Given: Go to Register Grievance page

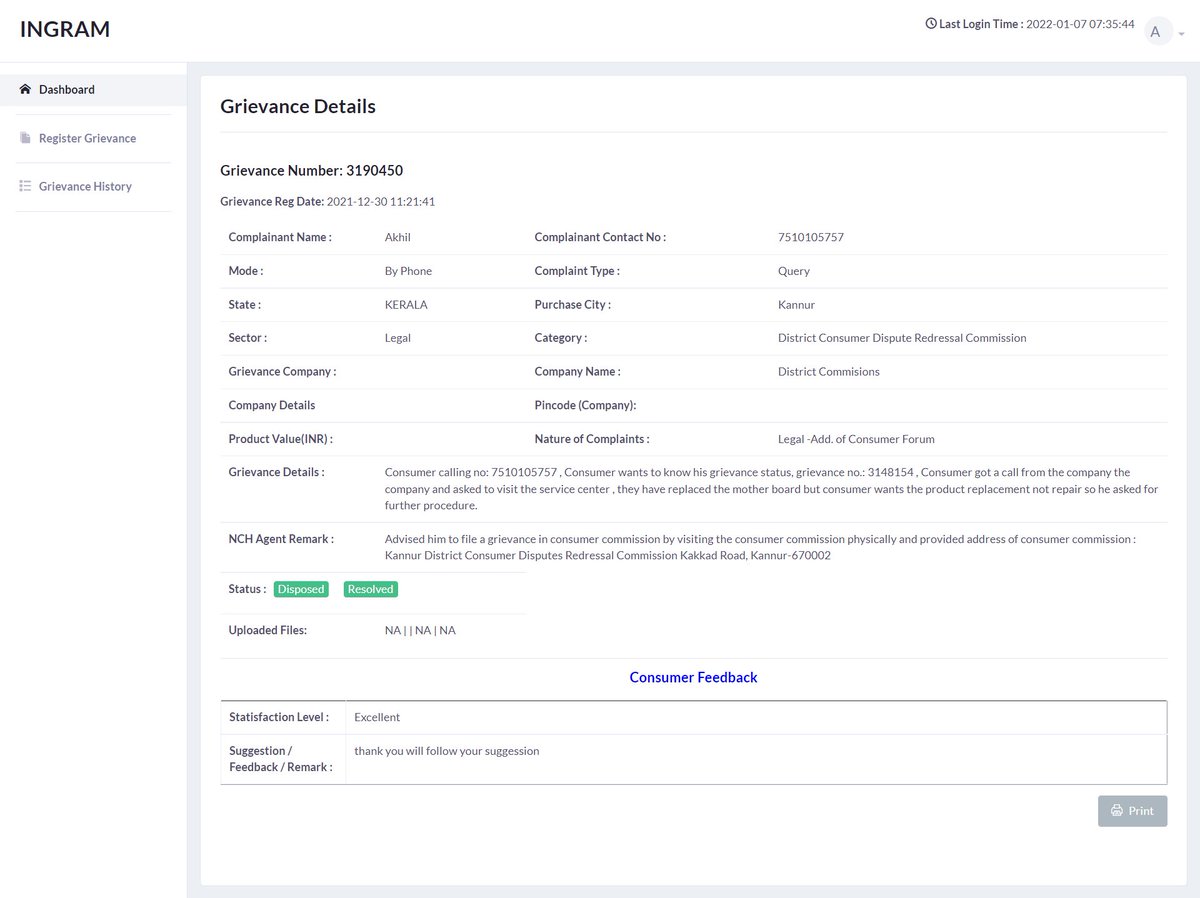Looking at the screenshot, I should 87,138.
